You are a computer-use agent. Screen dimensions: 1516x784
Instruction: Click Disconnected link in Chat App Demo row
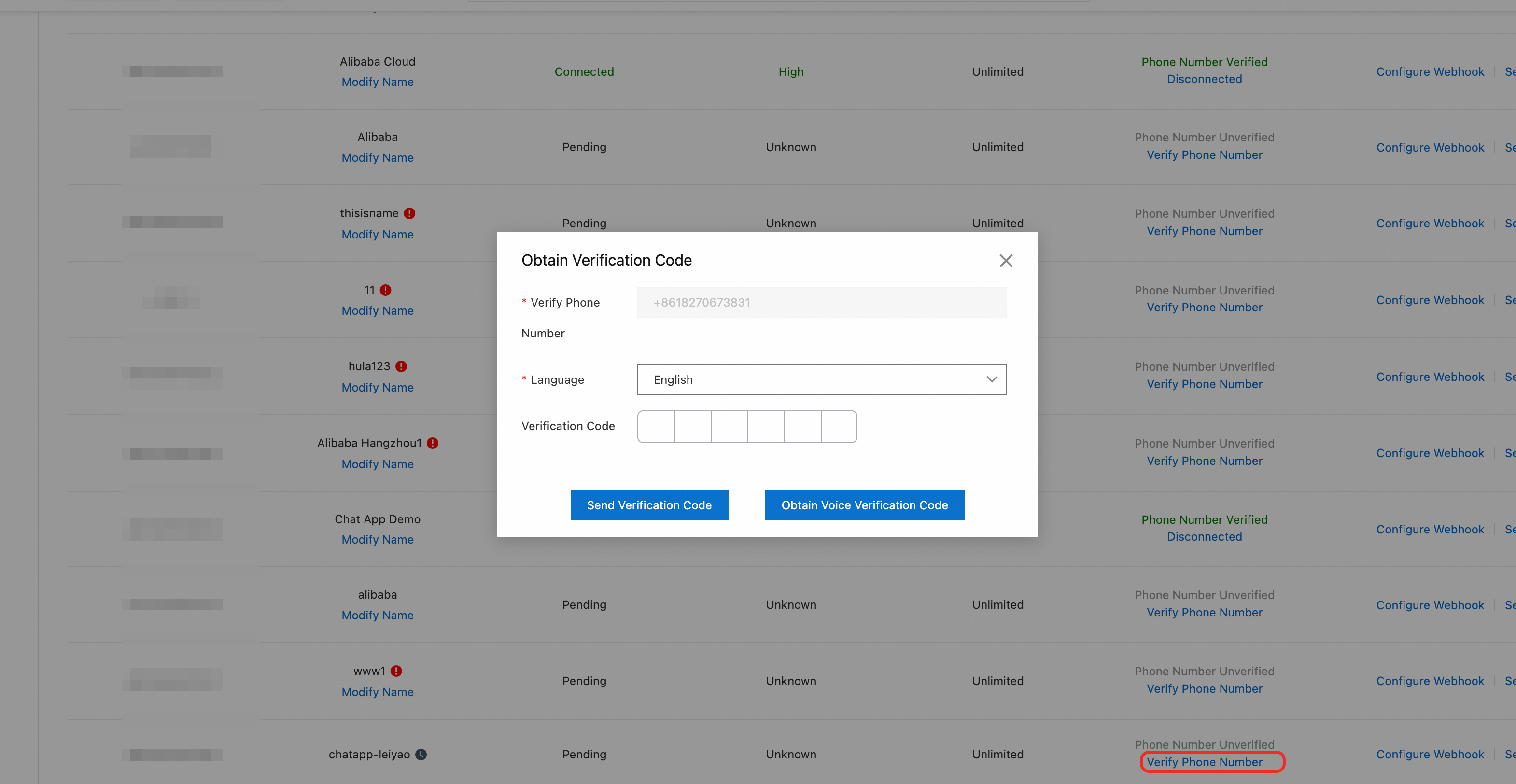[x=1204, y=537]
